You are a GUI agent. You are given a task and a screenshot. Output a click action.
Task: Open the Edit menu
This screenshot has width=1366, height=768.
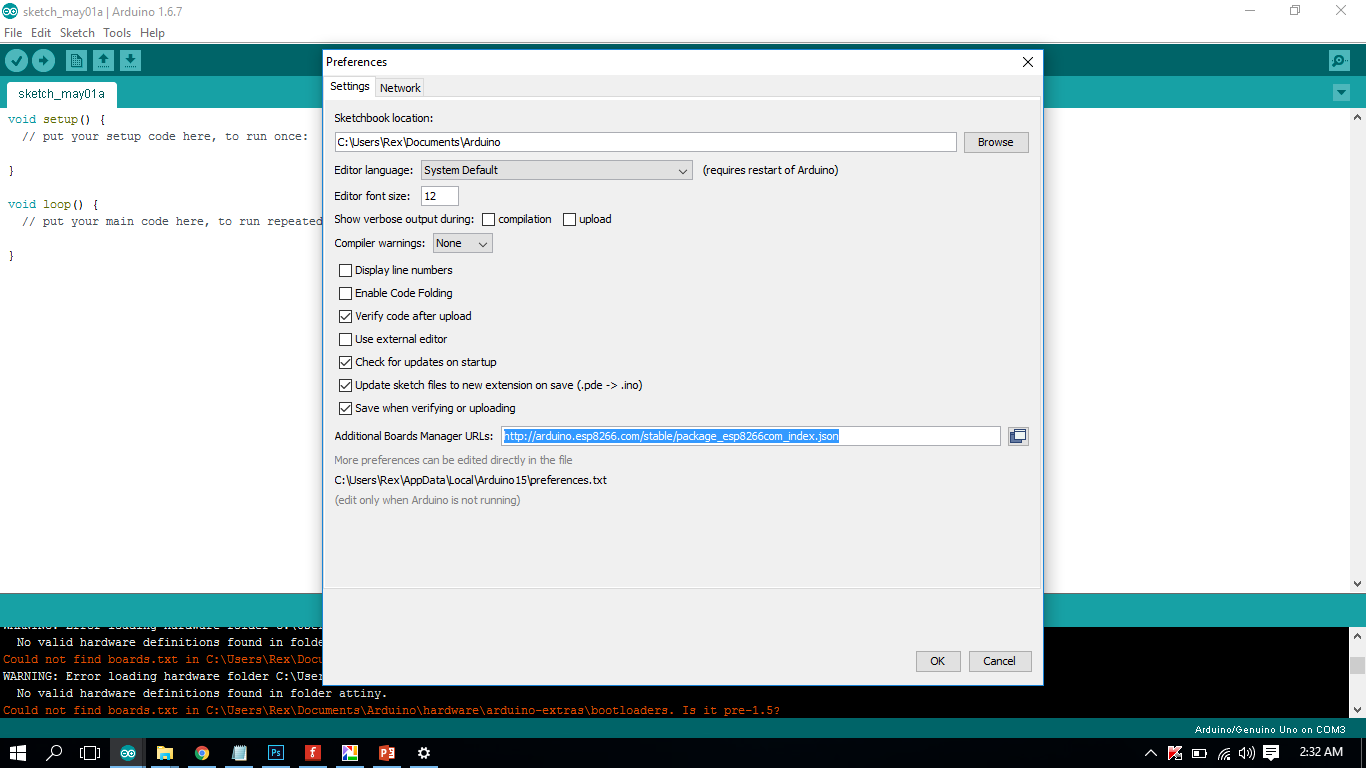click(x=41, y=33)
